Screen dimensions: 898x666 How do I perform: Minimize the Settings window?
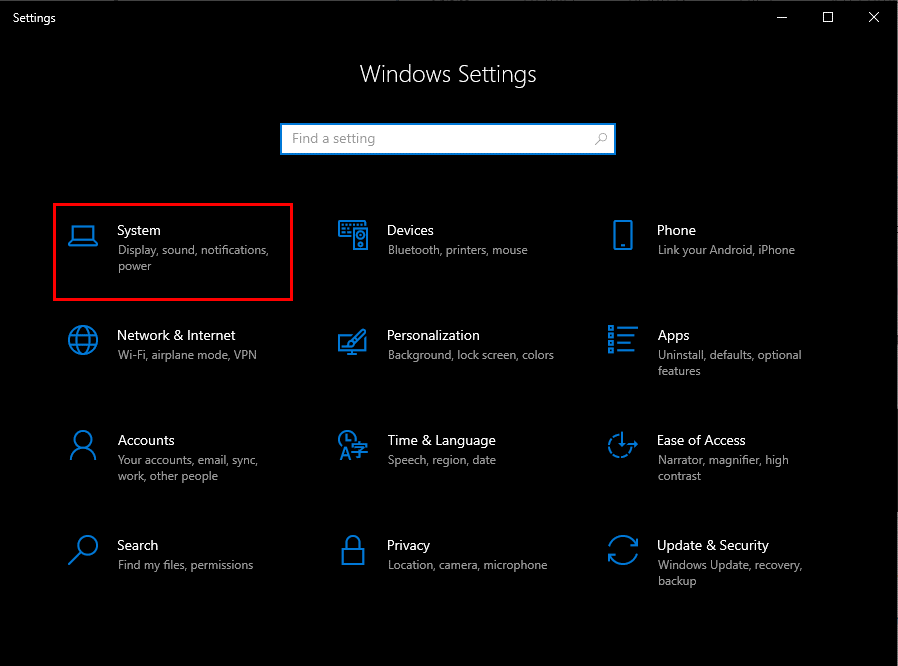781,17
